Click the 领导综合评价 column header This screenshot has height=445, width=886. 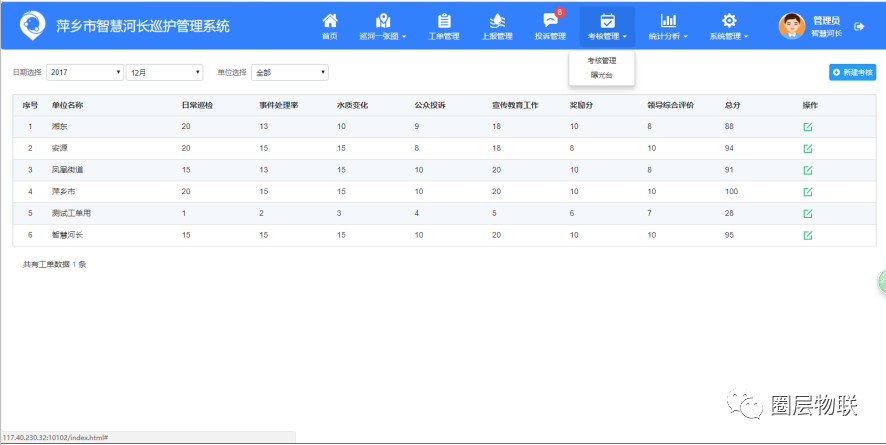point(671,105)
